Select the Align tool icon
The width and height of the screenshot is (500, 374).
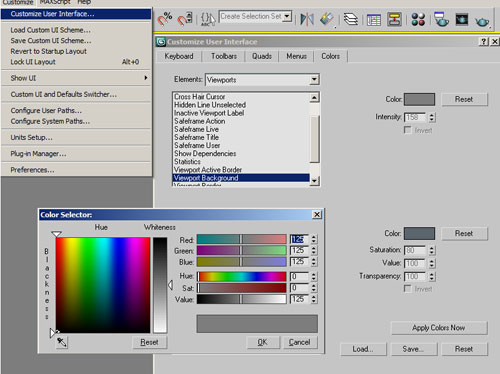pyautogui.click(x=327, y=19)
